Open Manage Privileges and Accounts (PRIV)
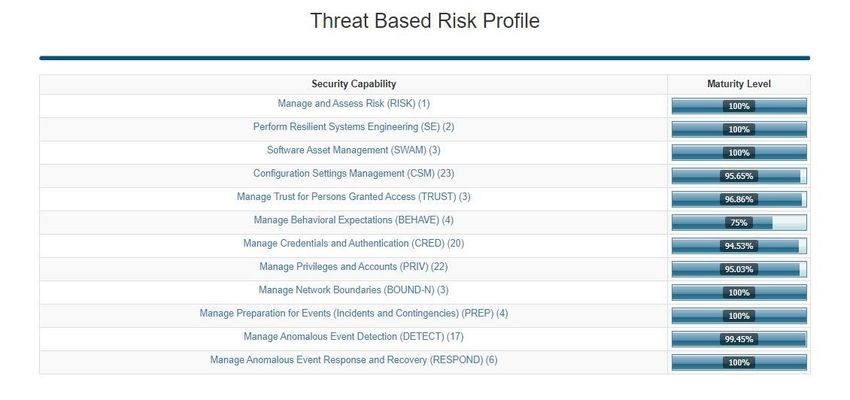850x400 pixels. tap(353, 267)
